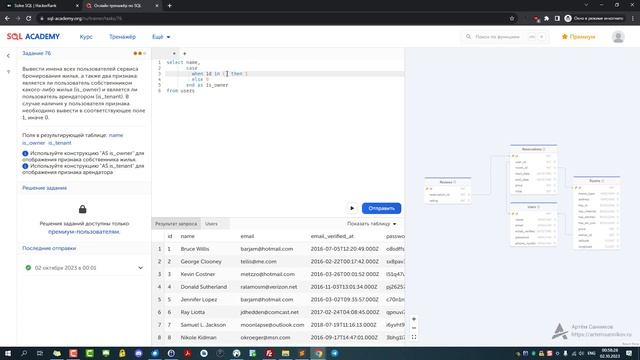Image resolution: width=640 pixels, height=360 pixels.
Task: Open the SQL Academy logo home link
Action: [33, 37]
